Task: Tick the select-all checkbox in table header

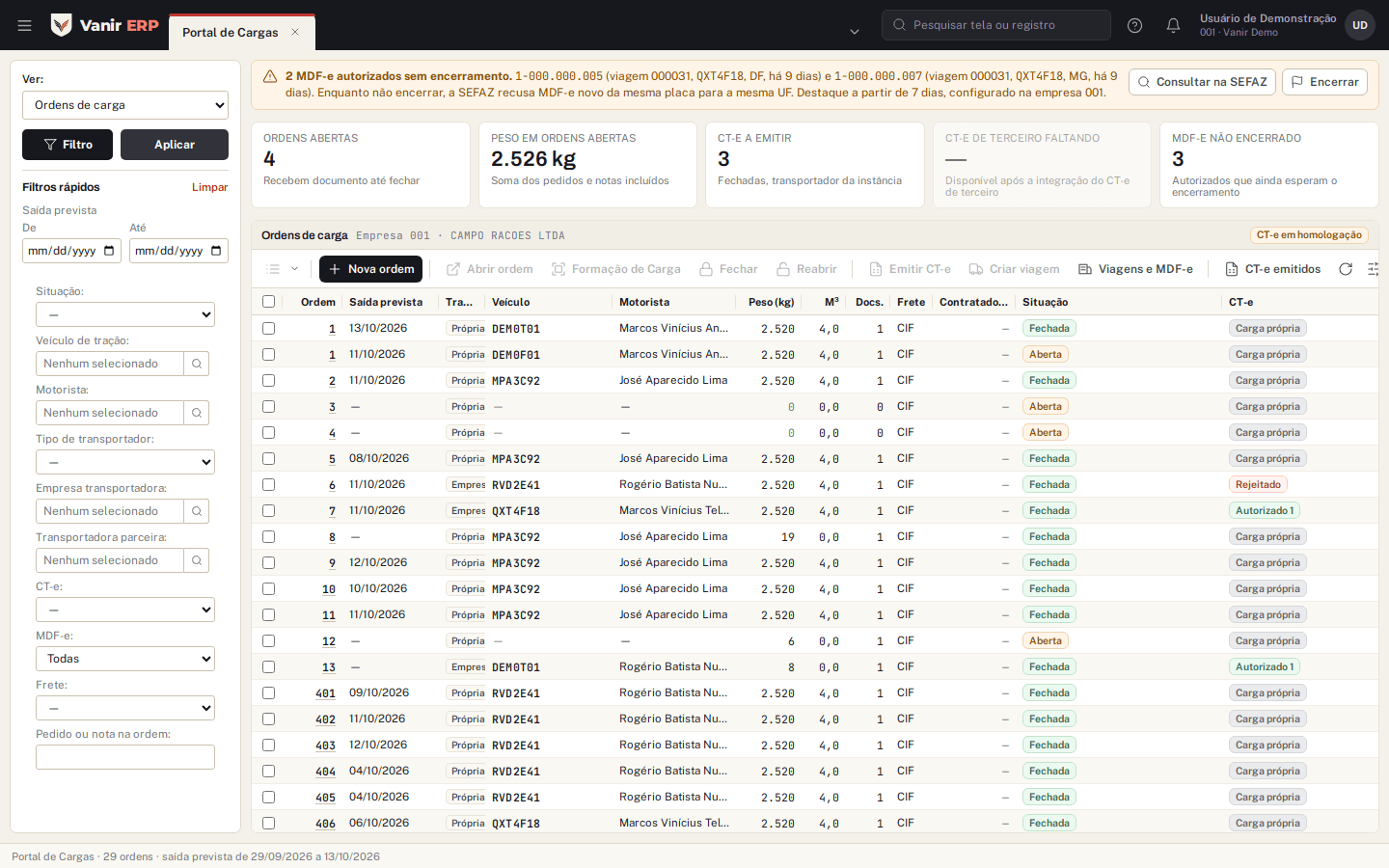Action: tap(269, 302)
